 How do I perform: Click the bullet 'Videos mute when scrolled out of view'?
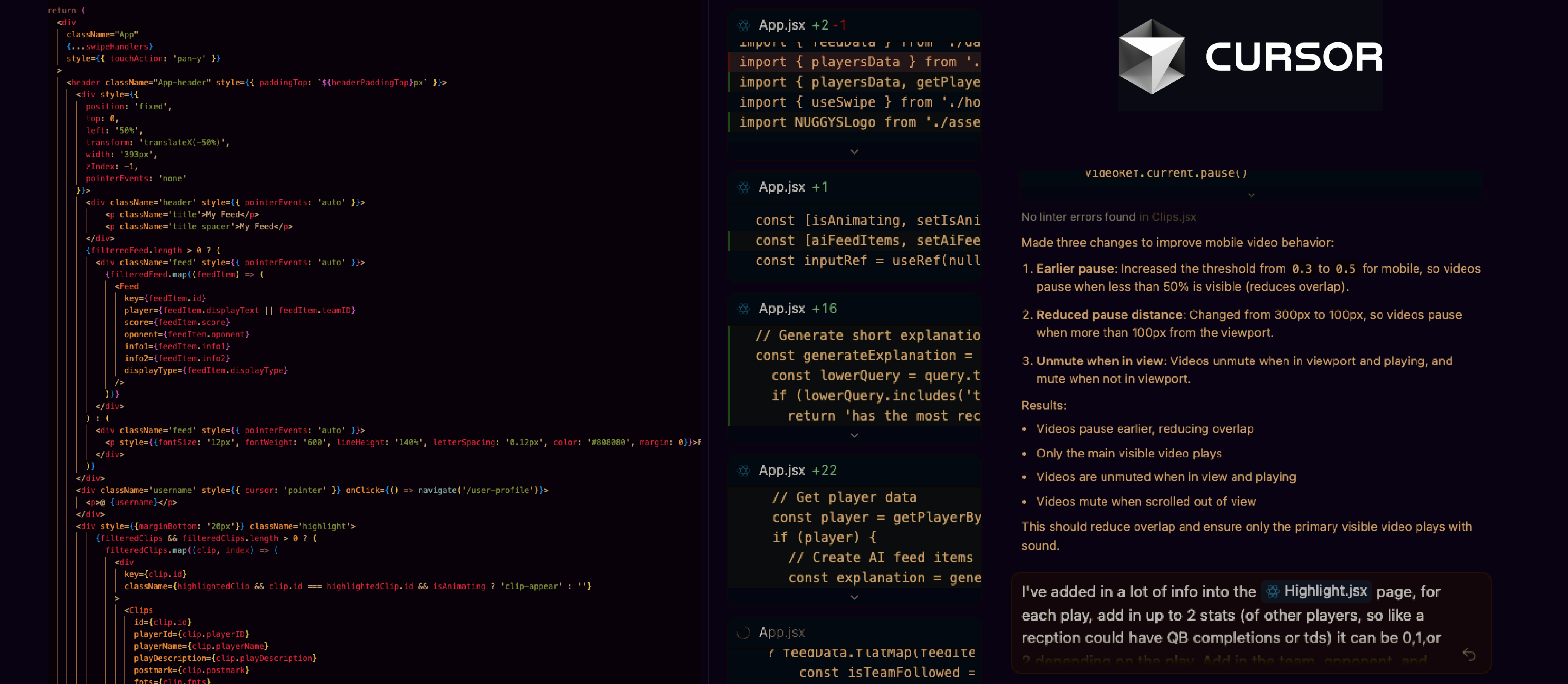click(x=1146, y=502)
